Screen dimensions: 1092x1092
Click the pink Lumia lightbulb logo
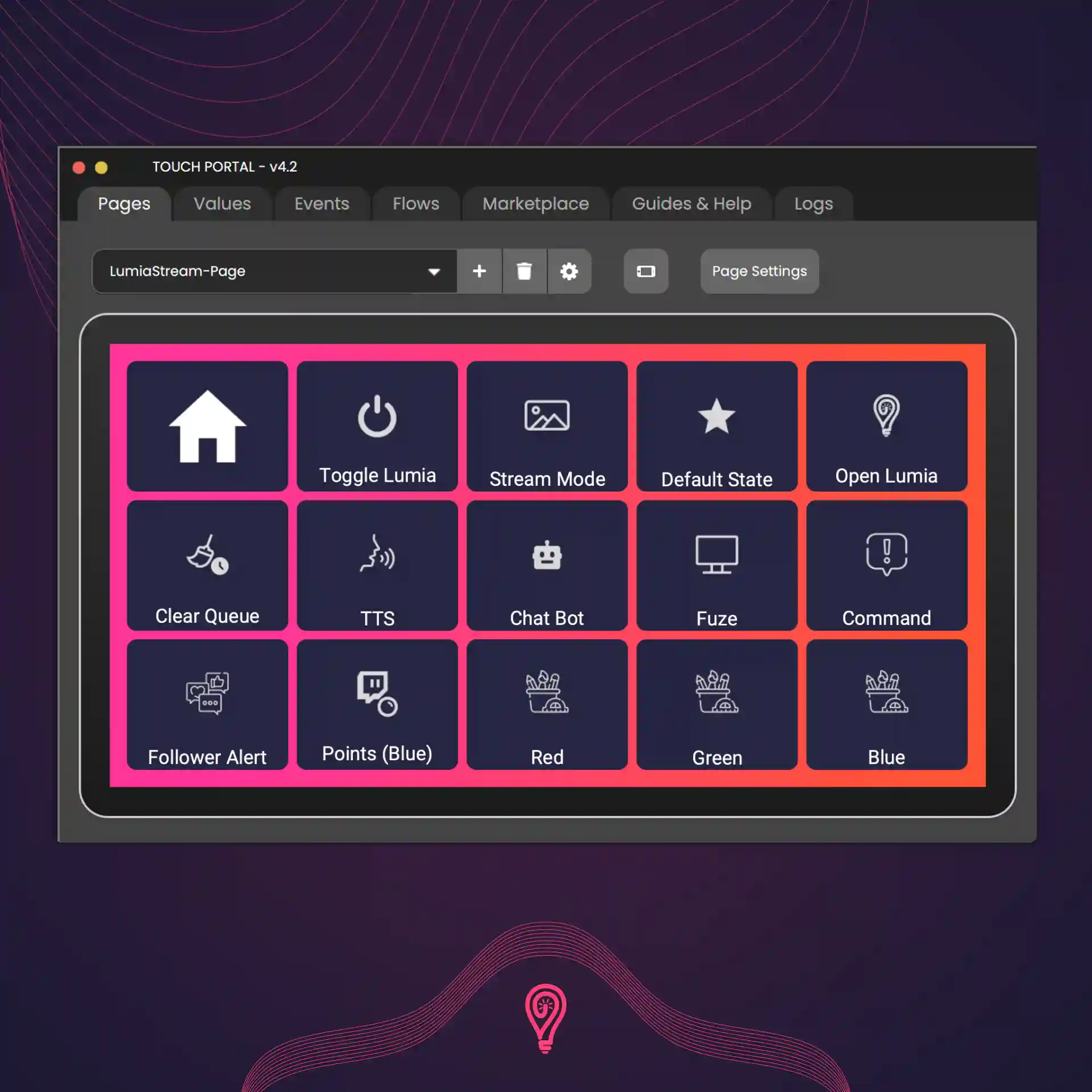point(545,1018)
